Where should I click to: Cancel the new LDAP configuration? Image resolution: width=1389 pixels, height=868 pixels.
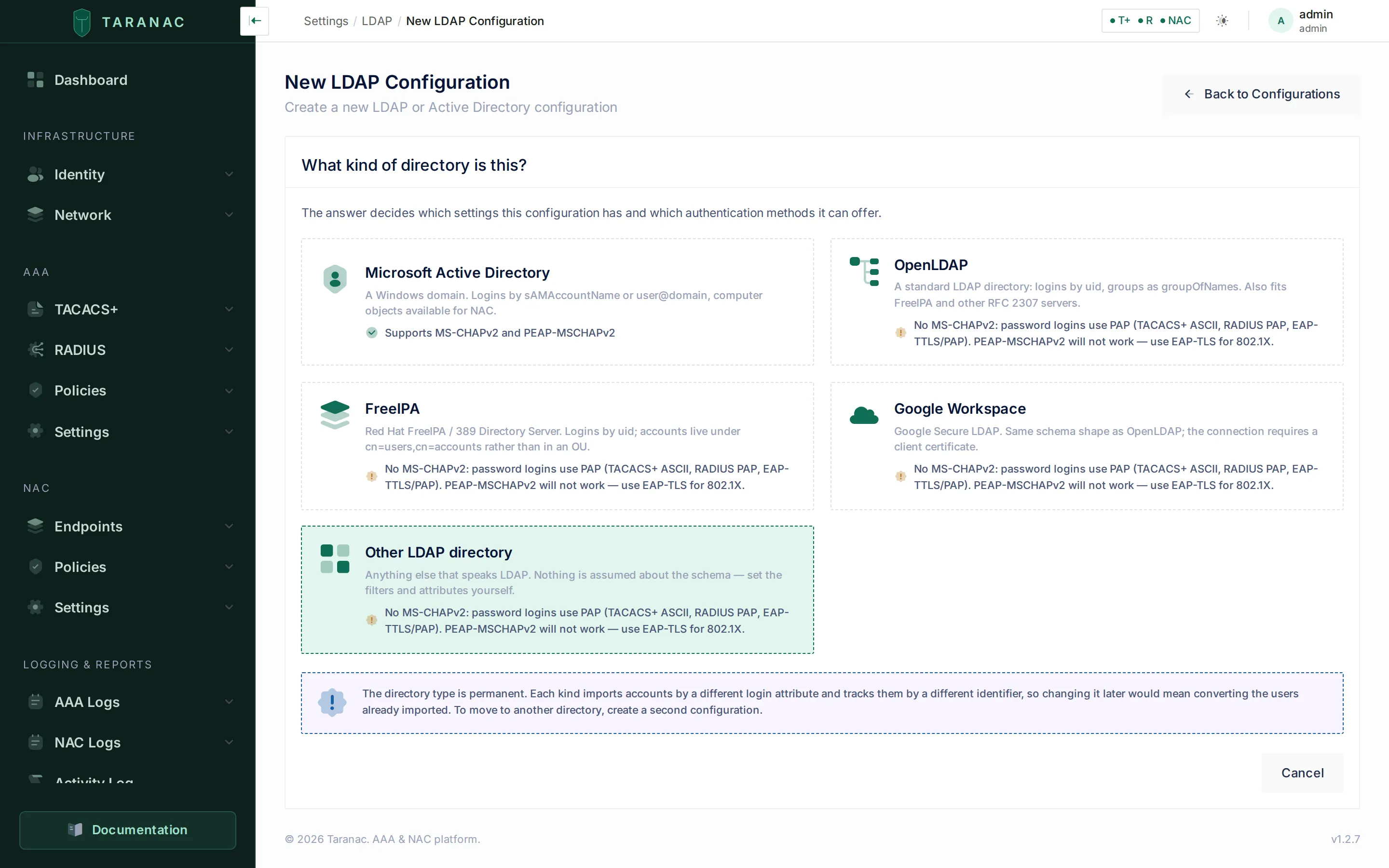pos(1302,773)
